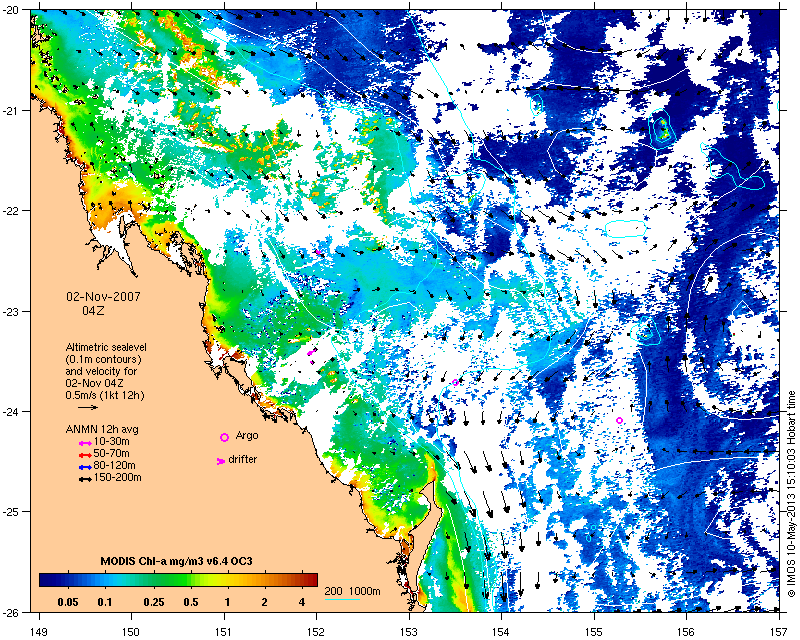Viewport: 800px width, 640px height.
Task: Click the magenta 10-30m legend arrow
Action: [85, 444]
